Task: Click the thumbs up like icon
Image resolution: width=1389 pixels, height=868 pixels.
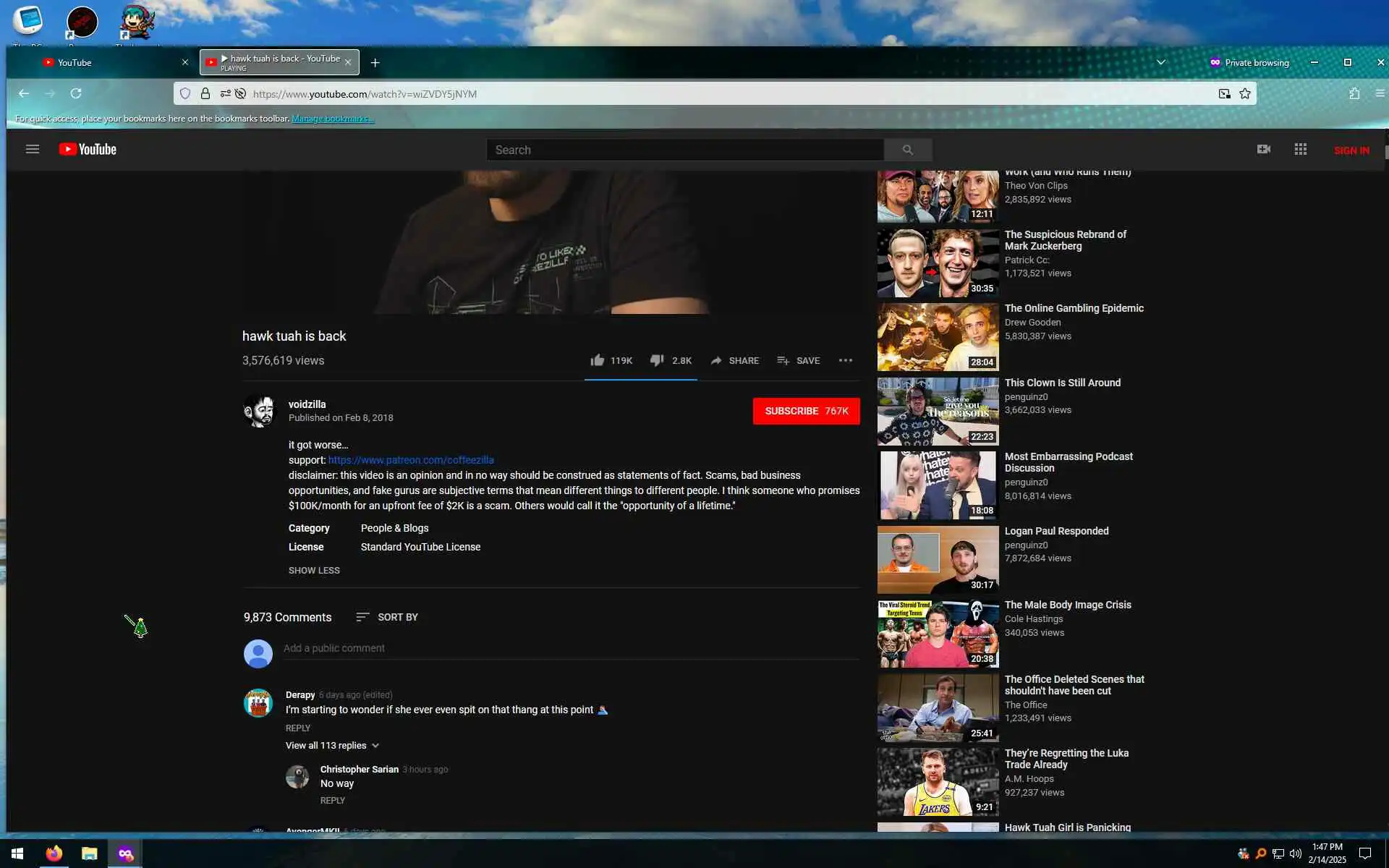Action: (x=597, y=360)
